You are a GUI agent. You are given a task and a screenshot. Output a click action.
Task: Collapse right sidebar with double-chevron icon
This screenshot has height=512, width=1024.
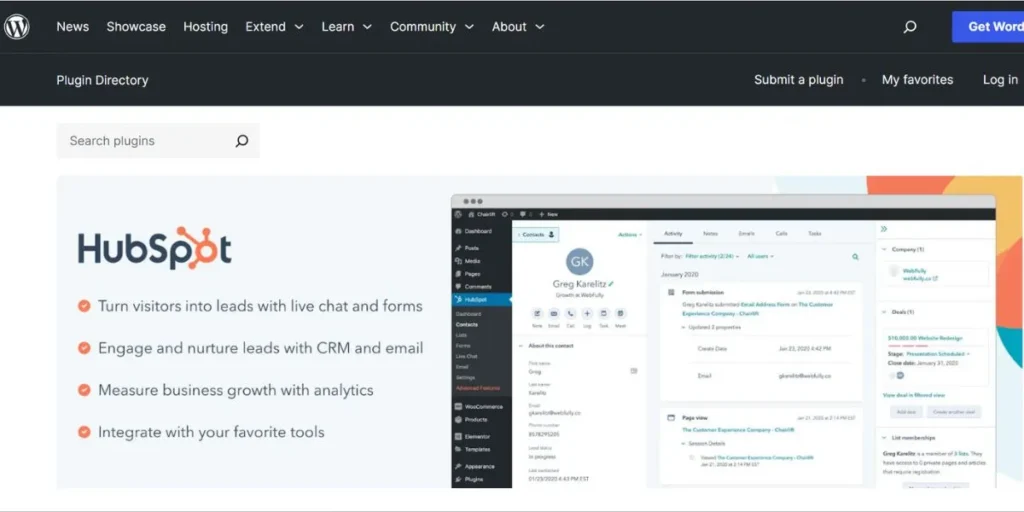884,229
